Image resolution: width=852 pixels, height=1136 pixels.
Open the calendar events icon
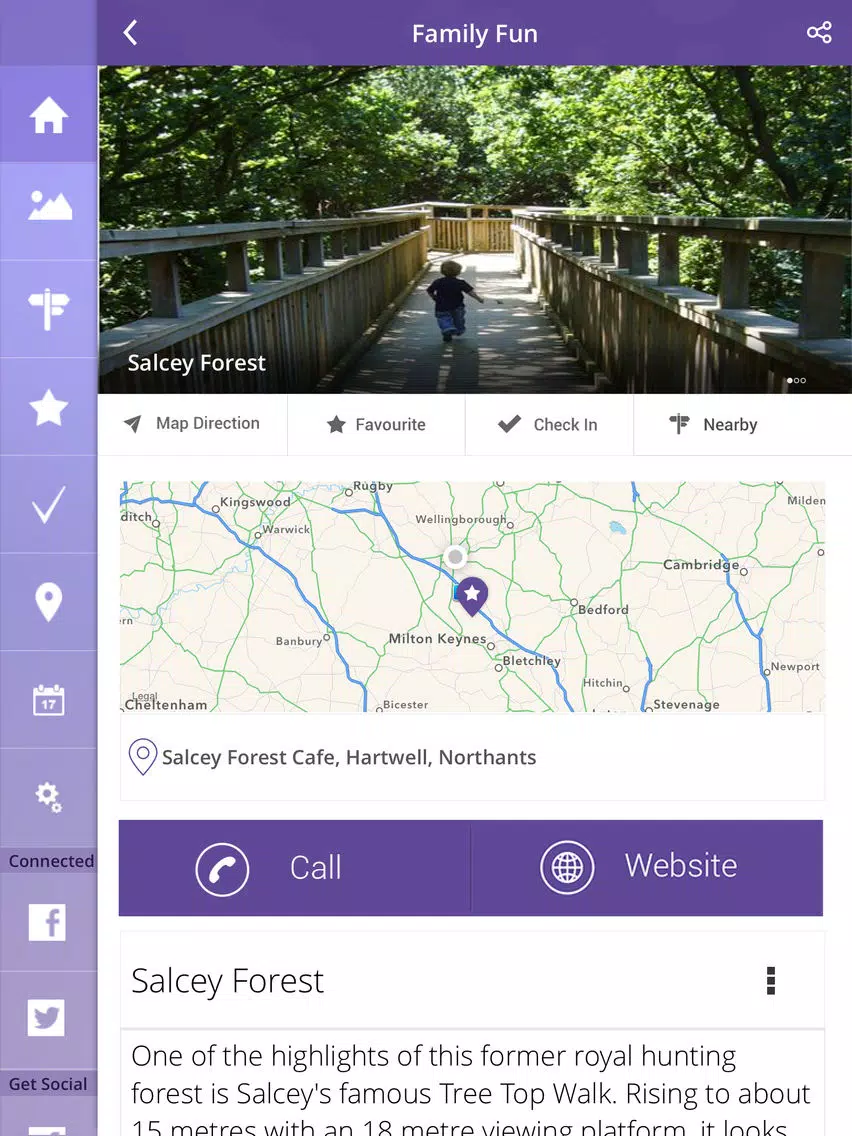(49, 700)
